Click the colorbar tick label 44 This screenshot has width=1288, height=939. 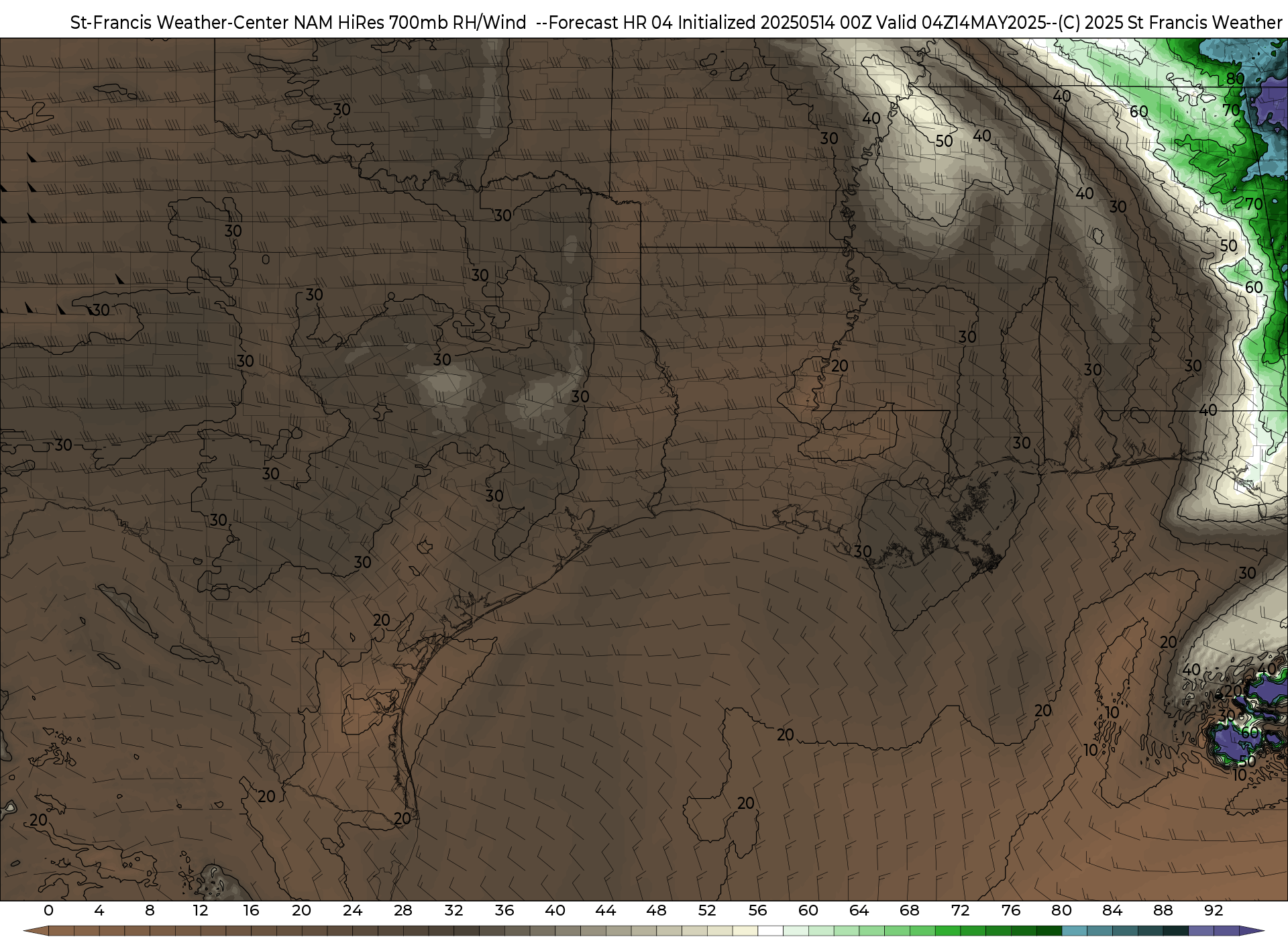pos(606,910)
